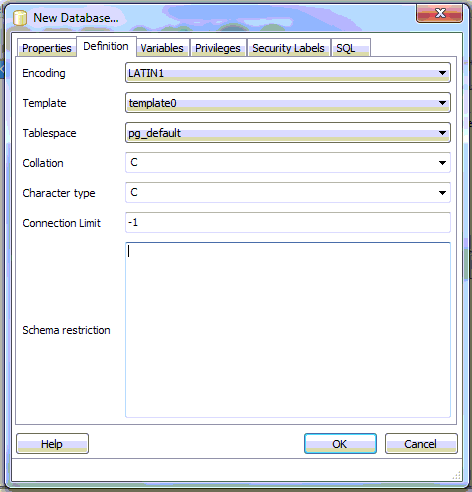472x492 pixels.
Task: Open the Security Labels tab
Action: click(x=288, y=48)
